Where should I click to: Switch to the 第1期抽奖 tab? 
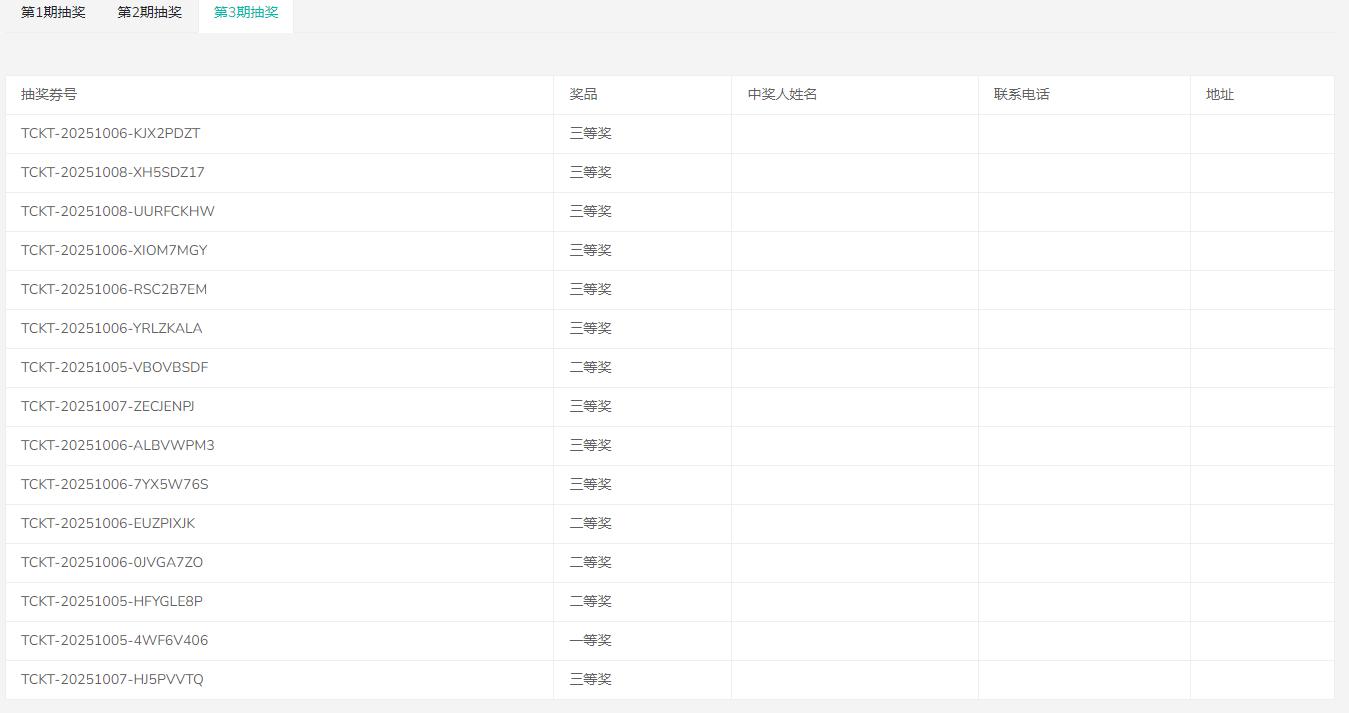[x=53, y=13]
